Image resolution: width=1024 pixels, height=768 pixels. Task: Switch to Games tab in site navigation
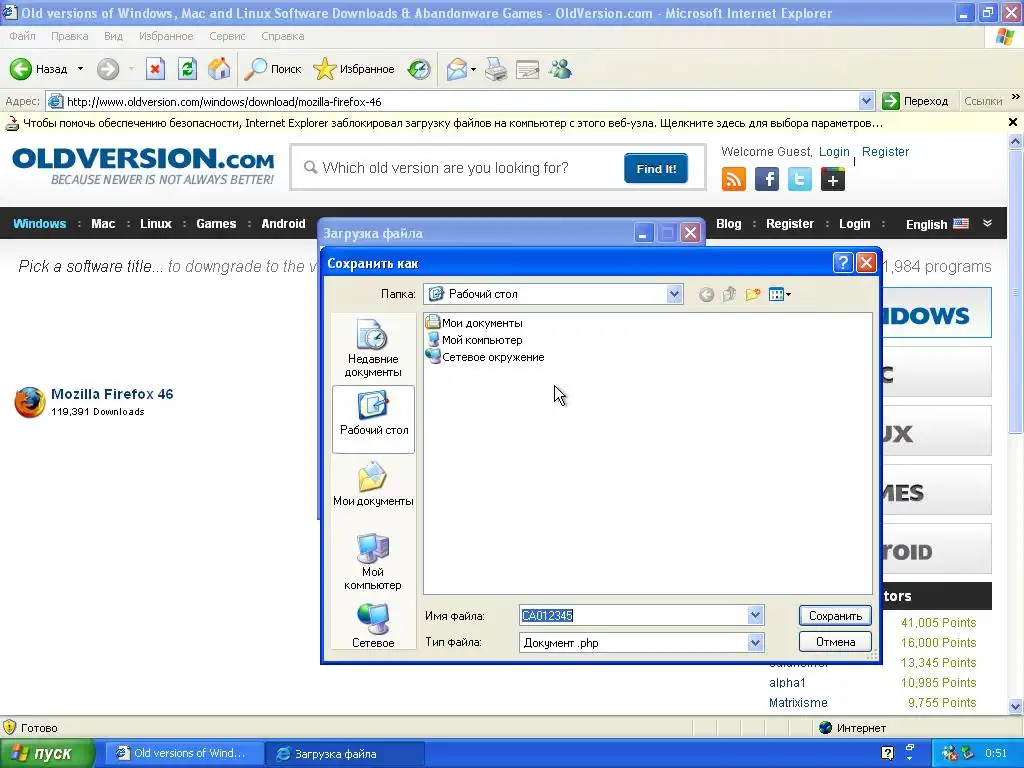tap(216, 223)
